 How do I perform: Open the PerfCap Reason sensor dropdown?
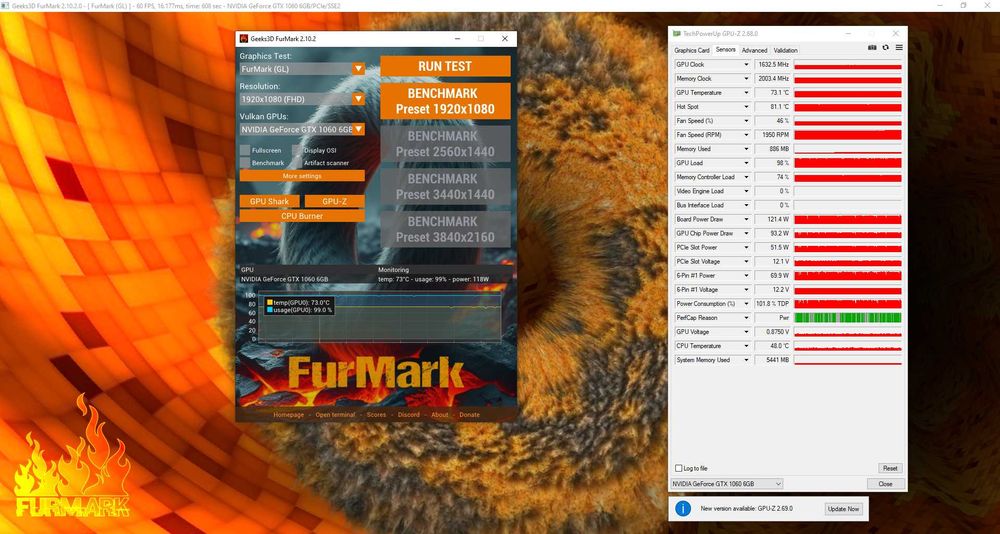746,318
